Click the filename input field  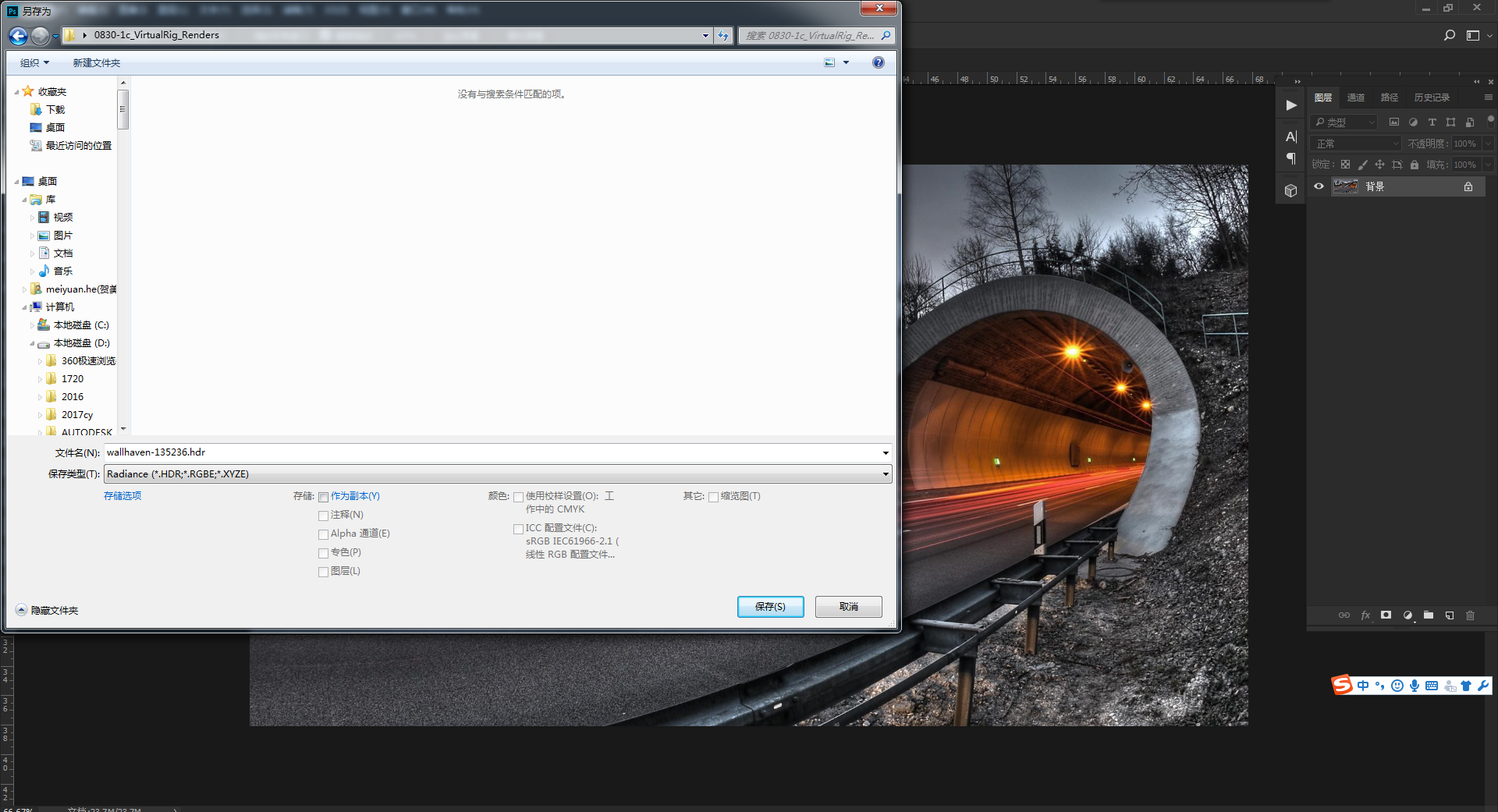(492, 452)
